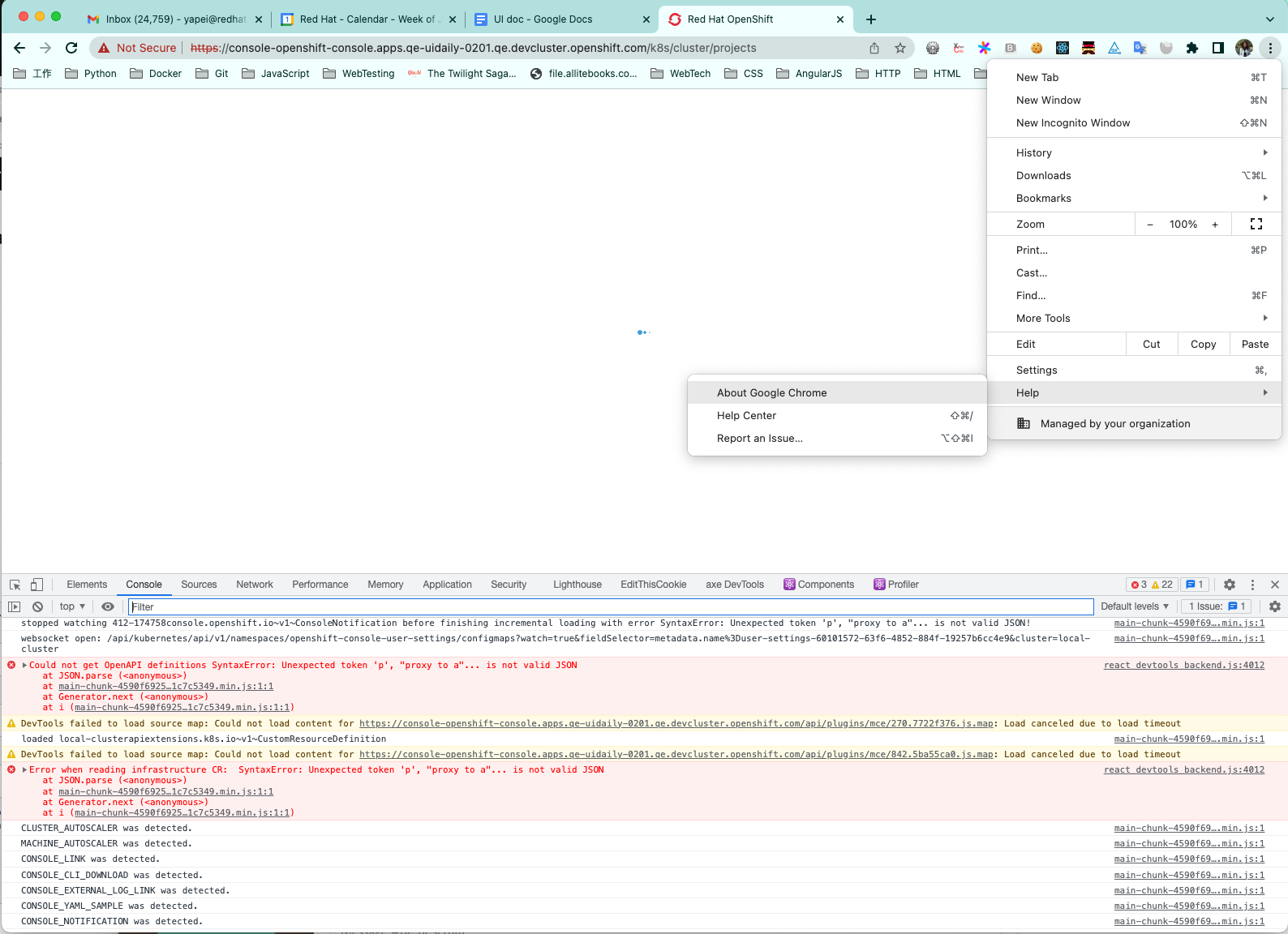The image size is (1288, 934).
Task: Click the Chrome three-dot menu button
Action: point(1270,48)
